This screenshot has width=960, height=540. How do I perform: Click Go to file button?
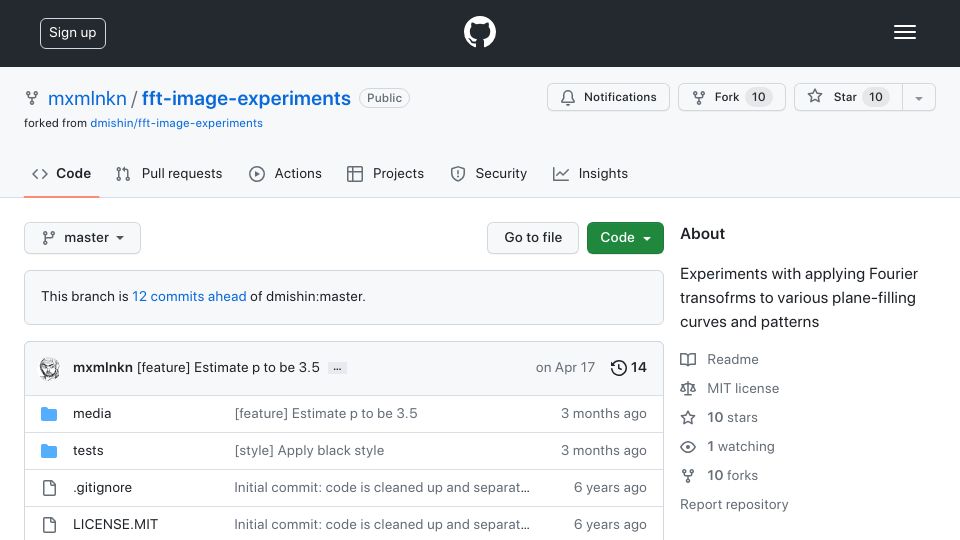[x=533, y=238]
